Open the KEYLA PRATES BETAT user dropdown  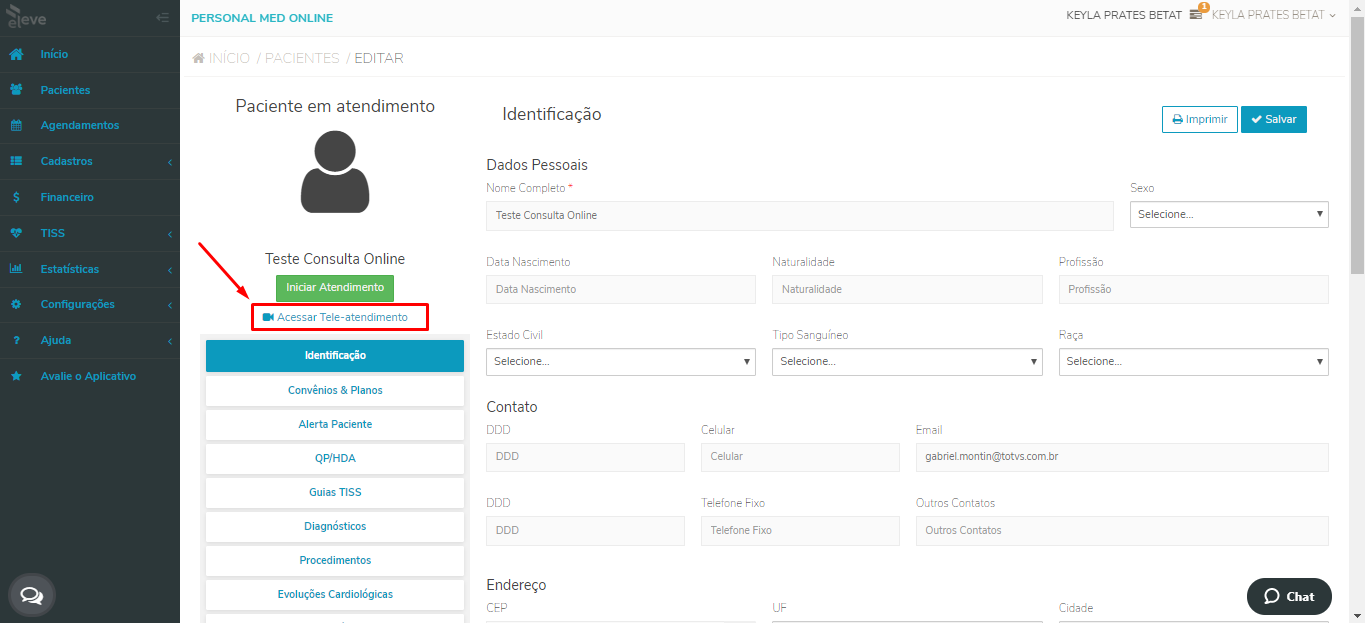click(1273, 15)
